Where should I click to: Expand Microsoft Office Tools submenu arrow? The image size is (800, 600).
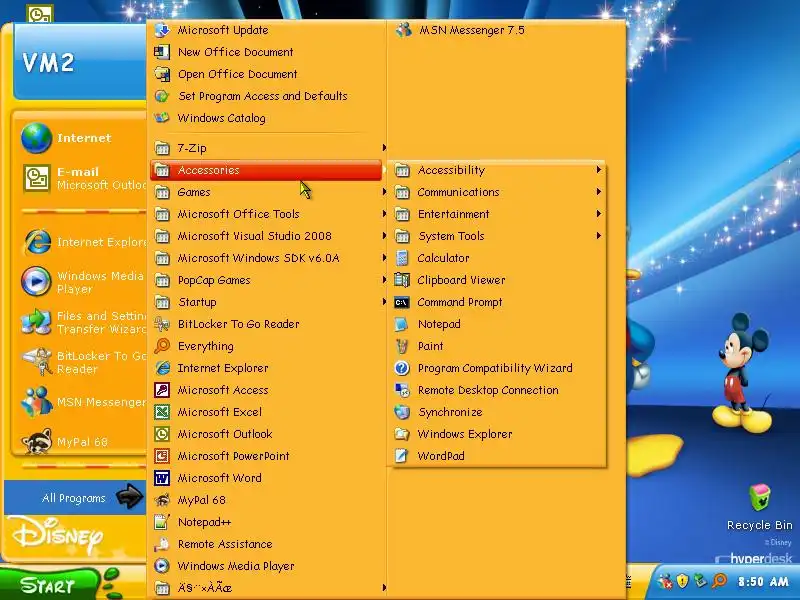click(x=384, y=214)
